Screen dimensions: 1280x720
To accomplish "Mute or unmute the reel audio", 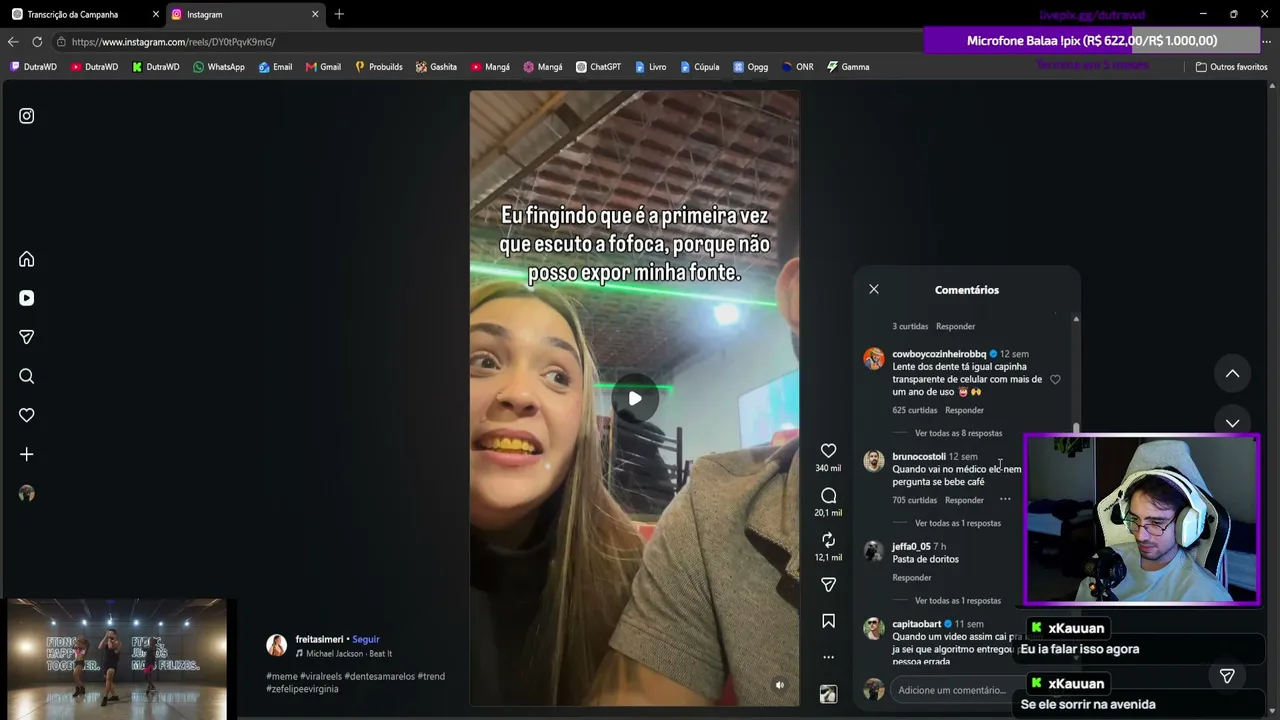I will pos(780,685).
